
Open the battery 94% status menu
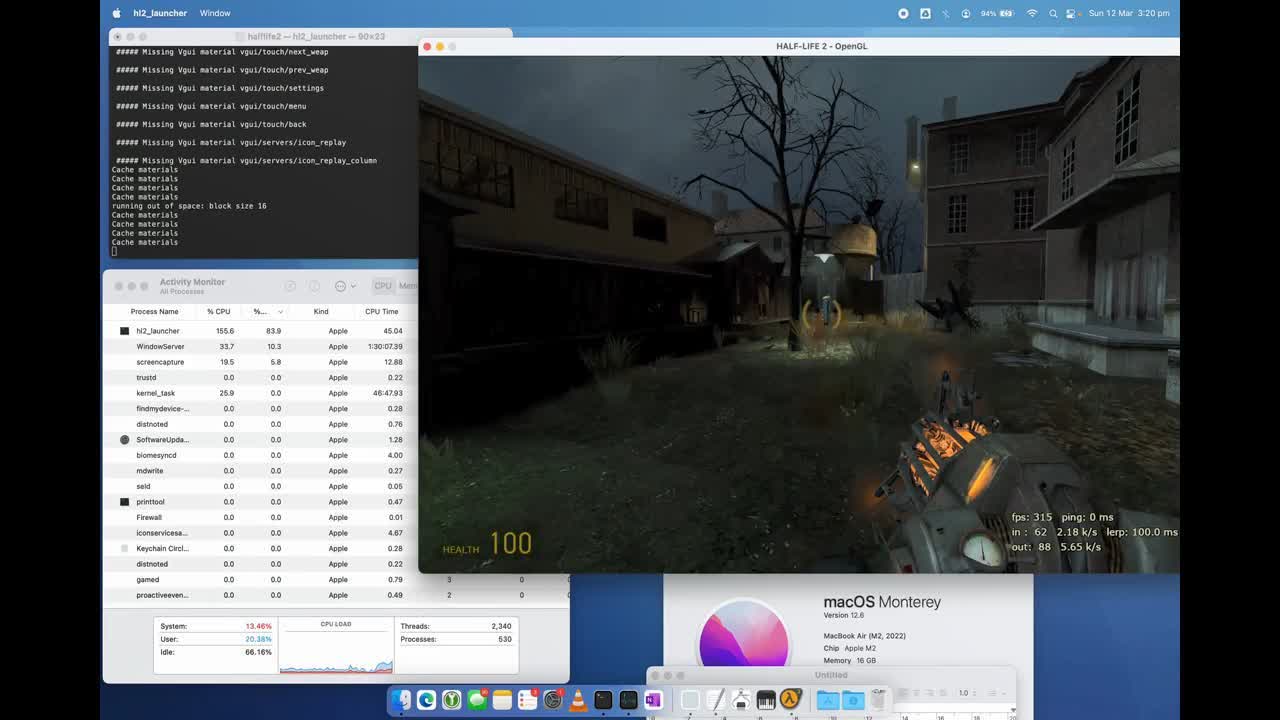tap(996, 13)
